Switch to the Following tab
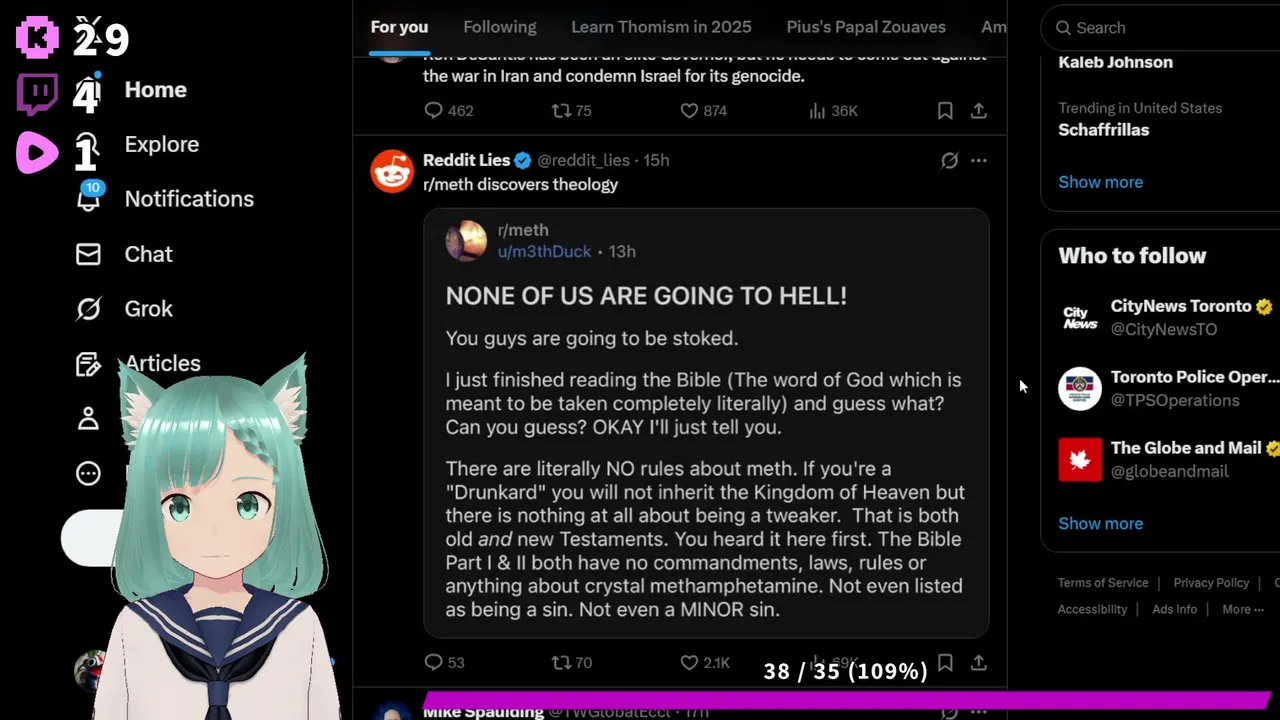Image resolution: width=1280 pixels, height=720 pixels. click(500, 27)
